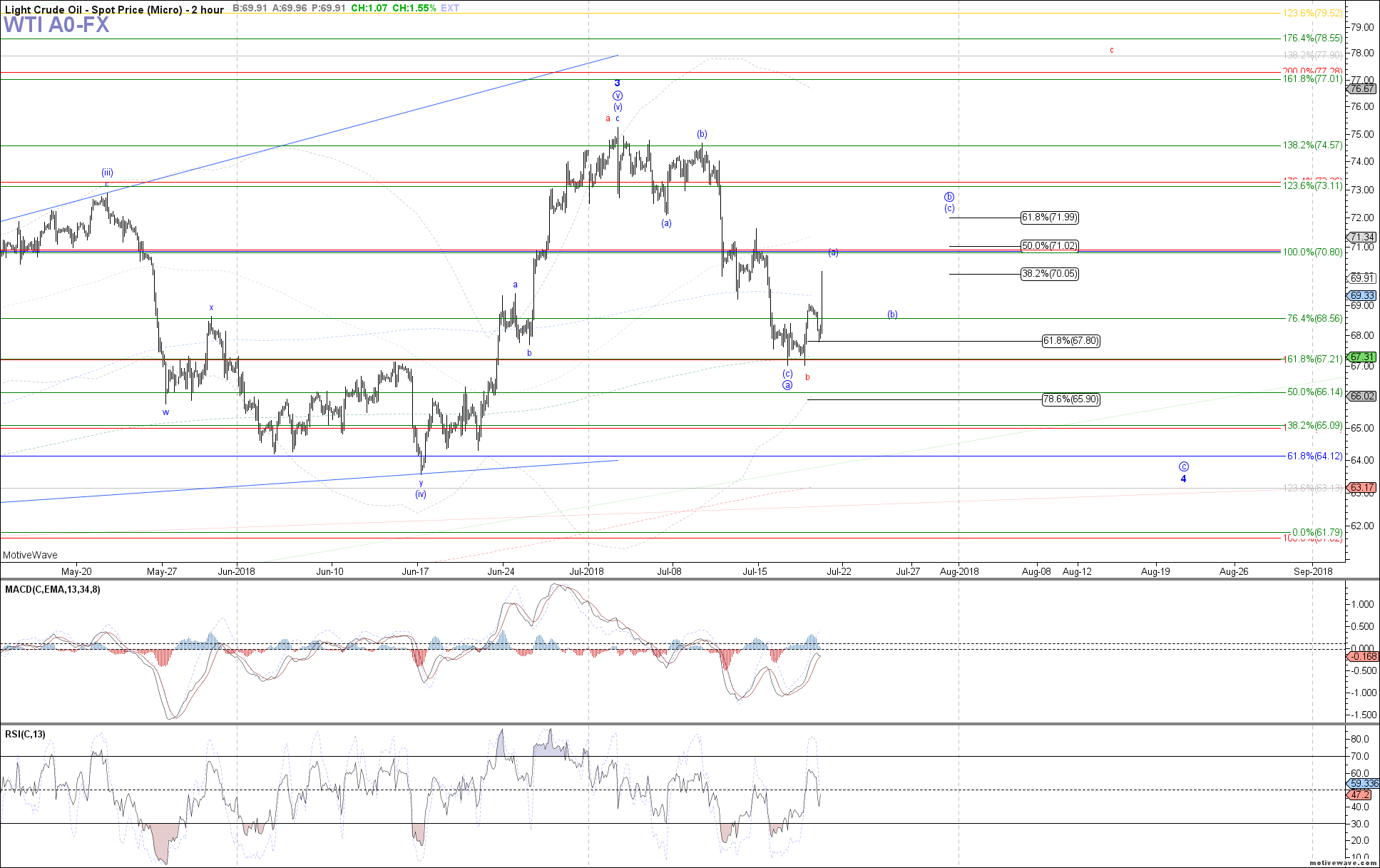Image resolution: width=1380 pixels, height=868 pixels.
Task: Click 'Aug-12' on the time axis
Action: tap(1078, 571)
